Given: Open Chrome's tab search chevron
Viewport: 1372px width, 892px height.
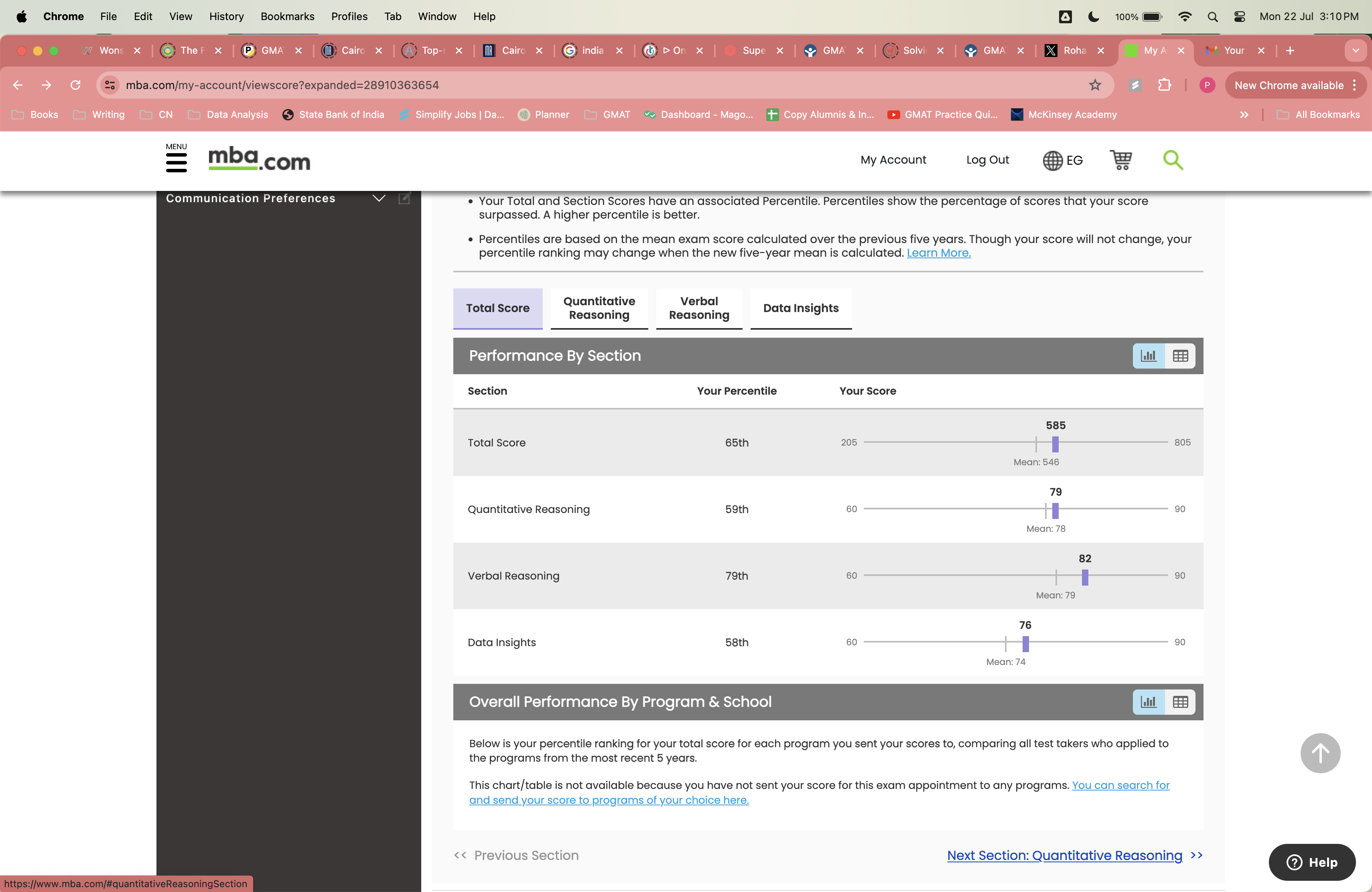Looking at the screenshot, I should (1355, 51).
